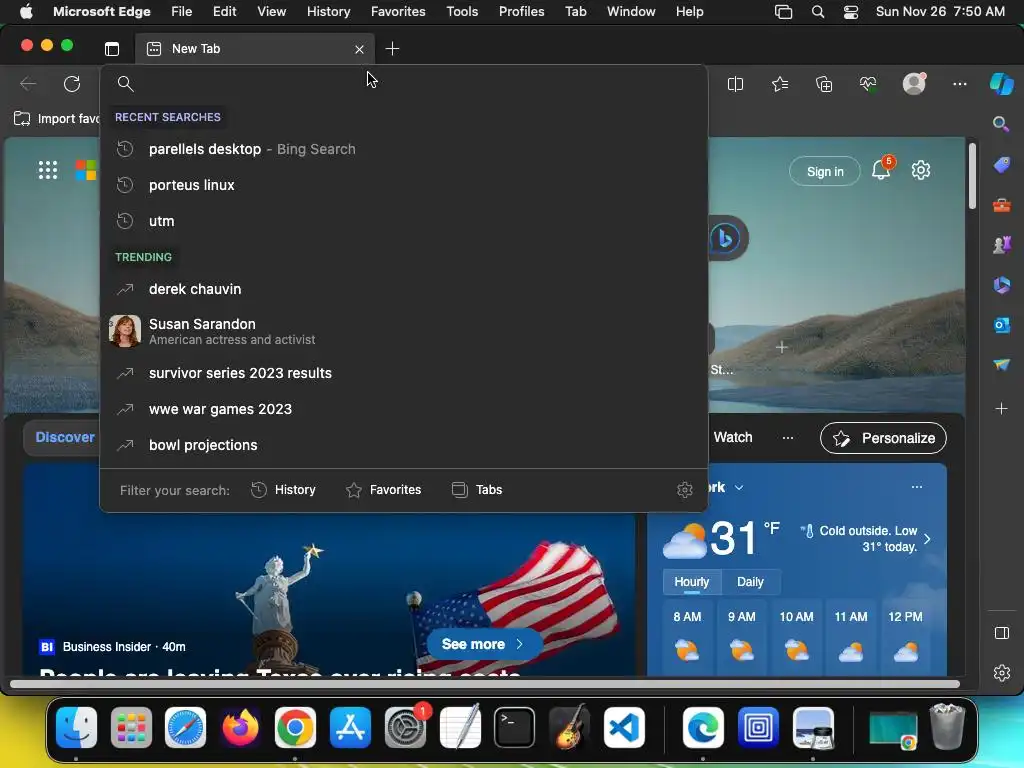The image size is (1024, 768).
Task: Switch weather to Daily tab
Action: [x=750, y=582]
